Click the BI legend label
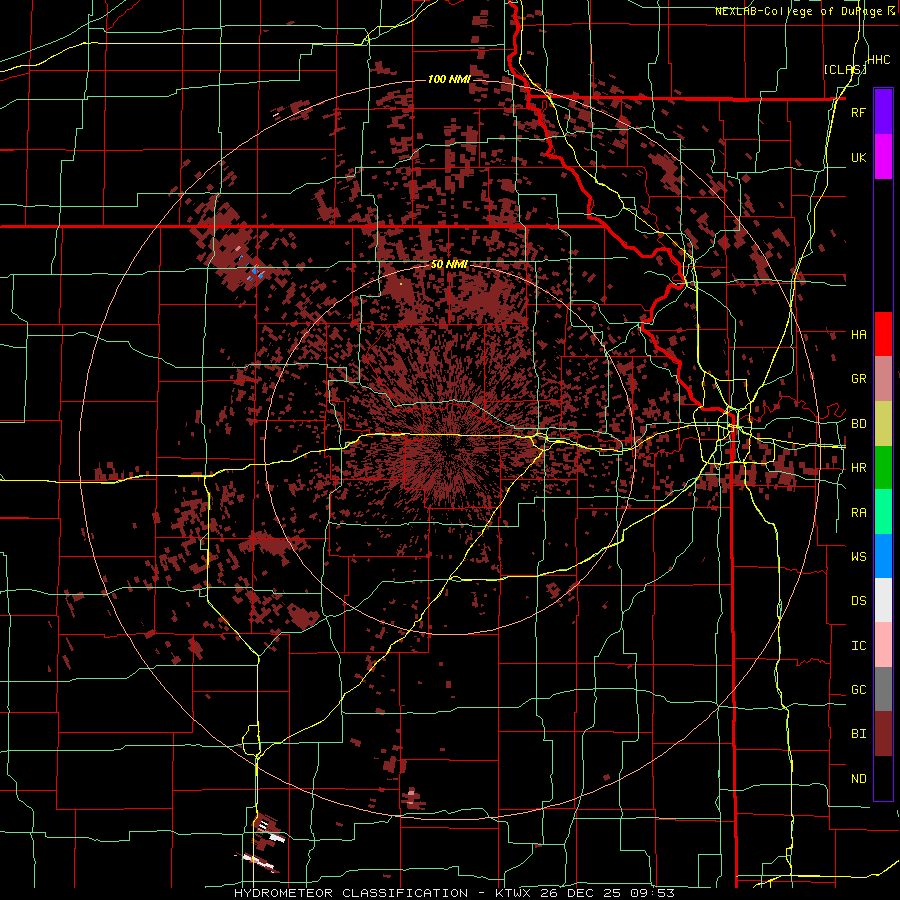900x900 pixels. pos(858,734)
